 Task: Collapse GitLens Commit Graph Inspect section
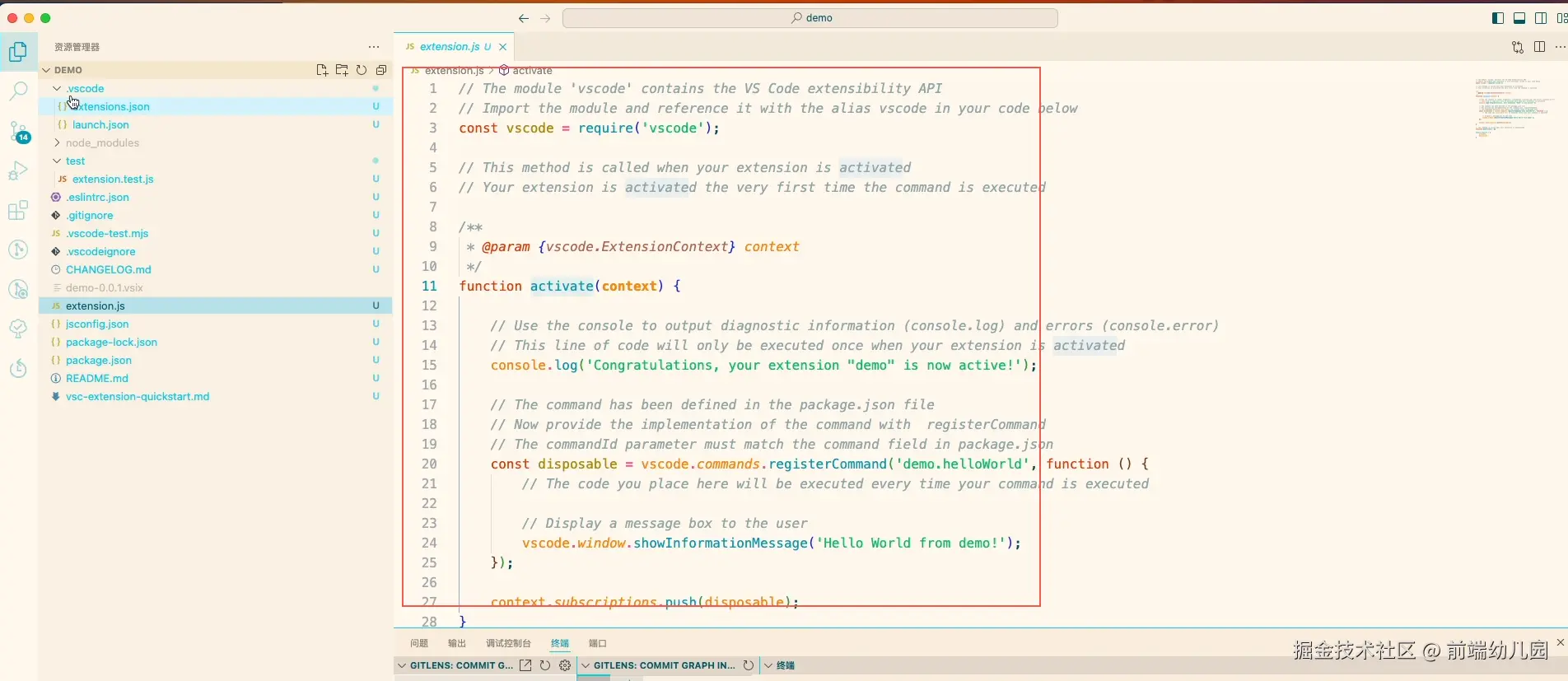click(586, 665)
